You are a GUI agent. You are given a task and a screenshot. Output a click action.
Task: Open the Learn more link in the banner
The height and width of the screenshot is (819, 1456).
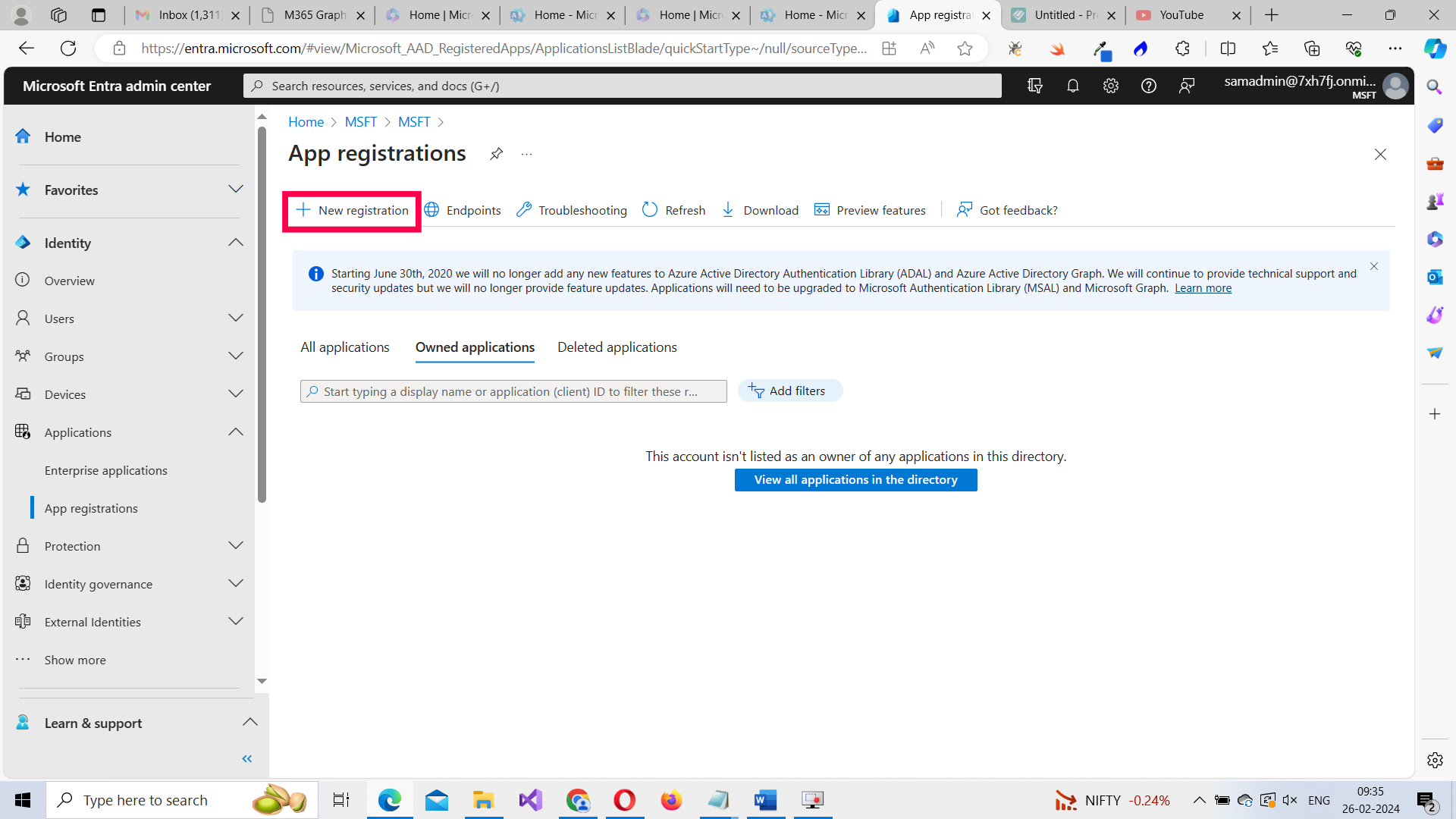1203,287
